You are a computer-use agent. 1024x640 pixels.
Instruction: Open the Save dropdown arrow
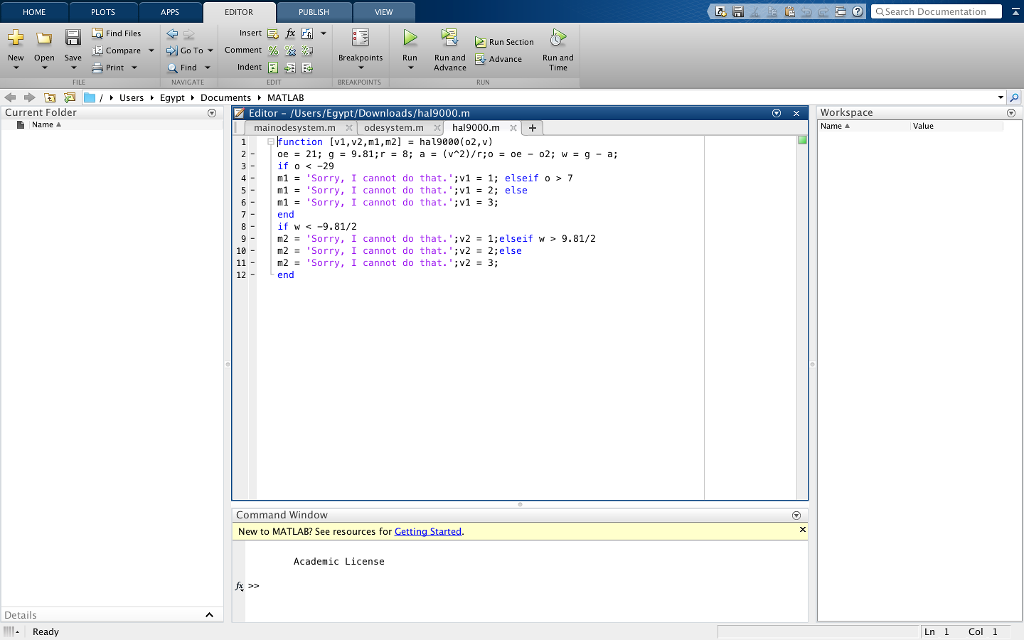pyautogui.click(x=72, y=67)
